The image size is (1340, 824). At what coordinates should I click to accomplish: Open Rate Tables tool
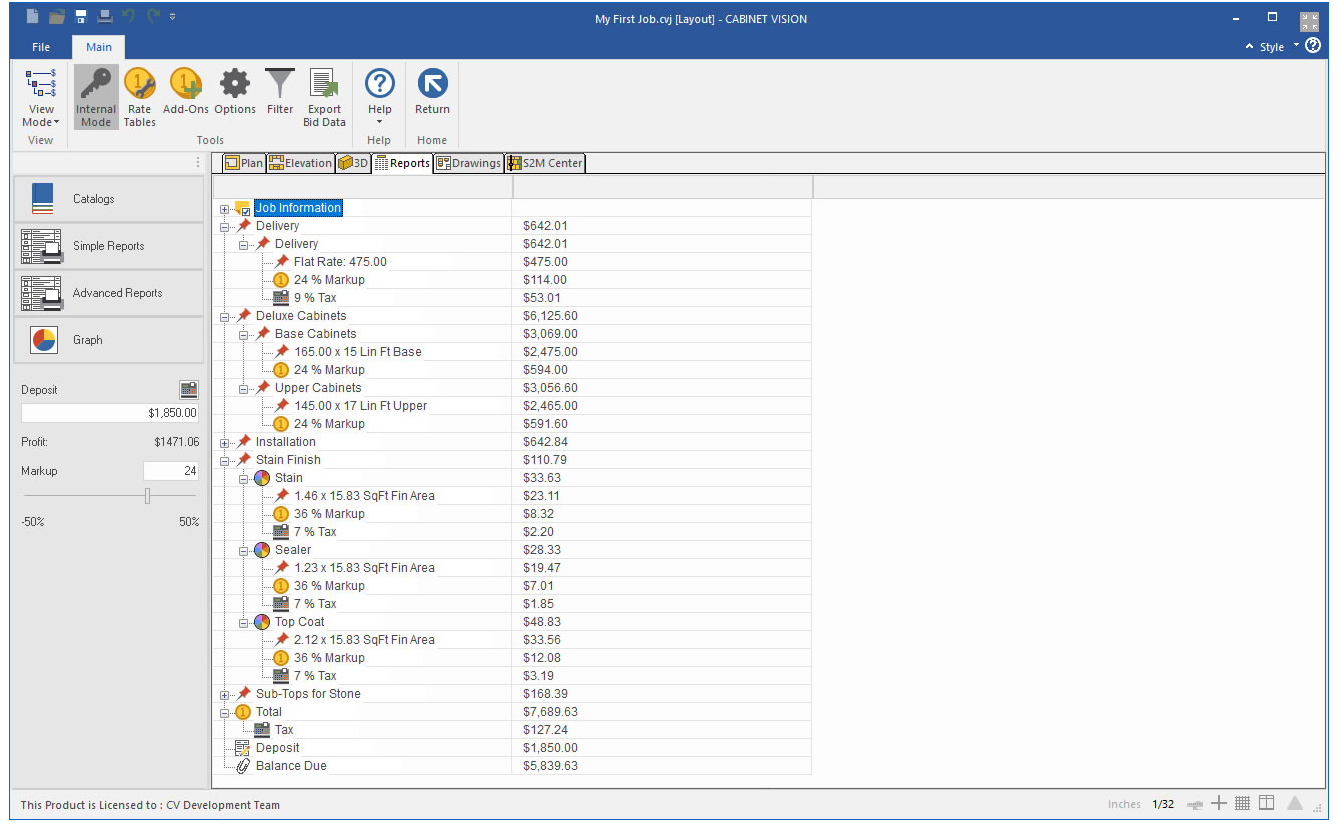[140, 98]
